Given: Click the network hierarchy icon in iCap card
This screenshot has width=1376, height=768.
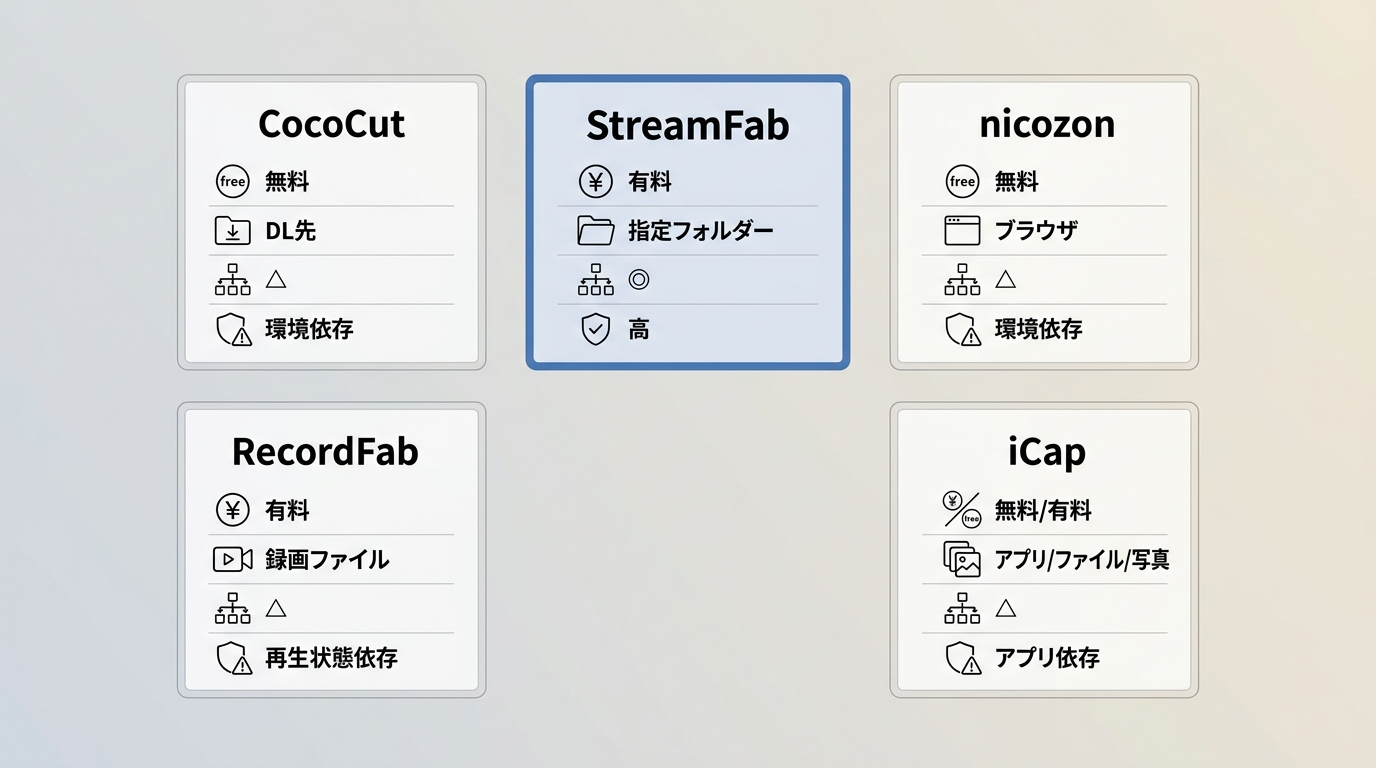Looking at the screenshot, I should click(962, 608).
